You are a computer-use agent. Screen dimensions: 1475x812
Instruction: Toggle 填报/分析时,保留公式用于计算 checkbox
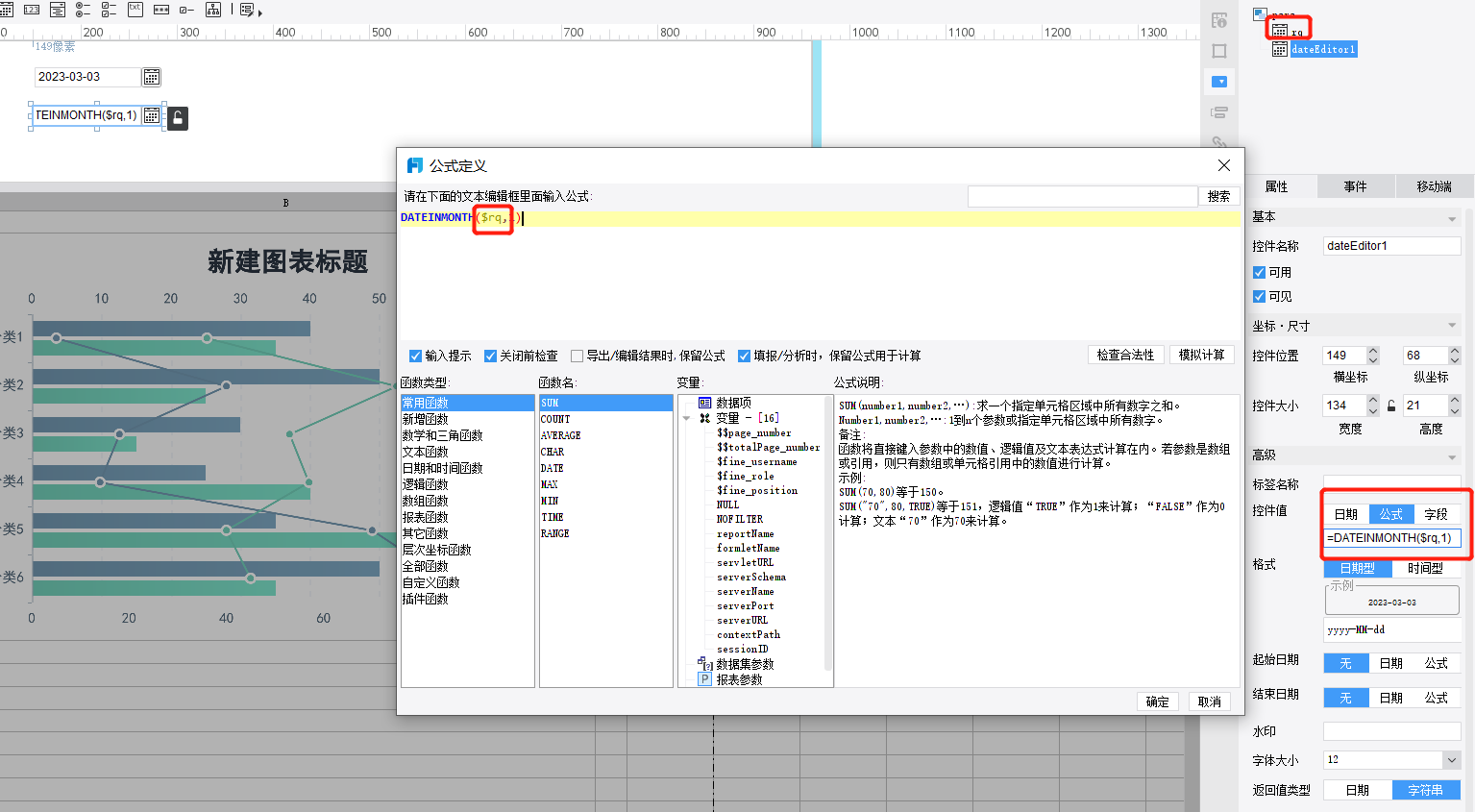(744, 356)
